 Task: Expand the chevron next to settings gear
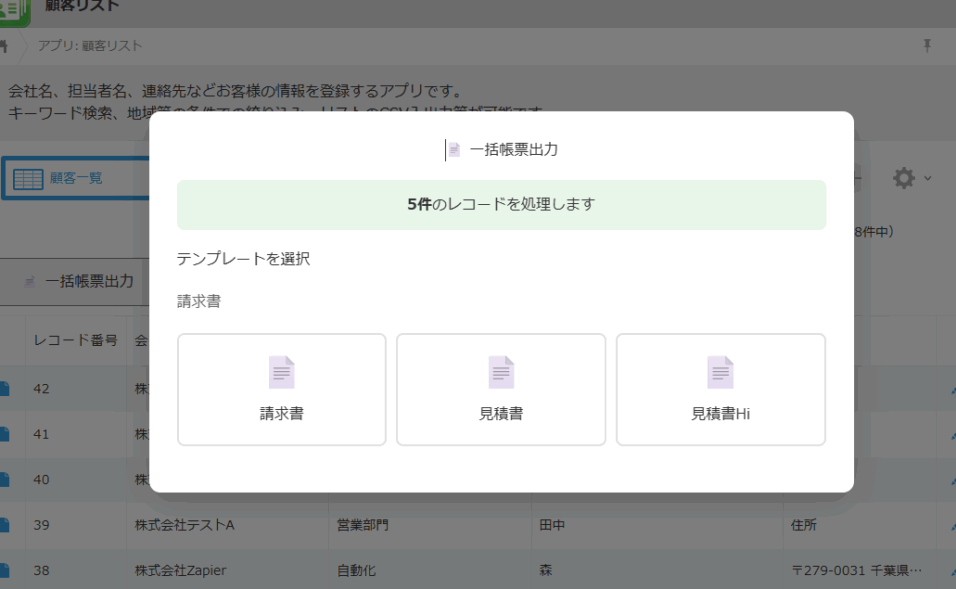pyautogui.click(x=927, y=179)
